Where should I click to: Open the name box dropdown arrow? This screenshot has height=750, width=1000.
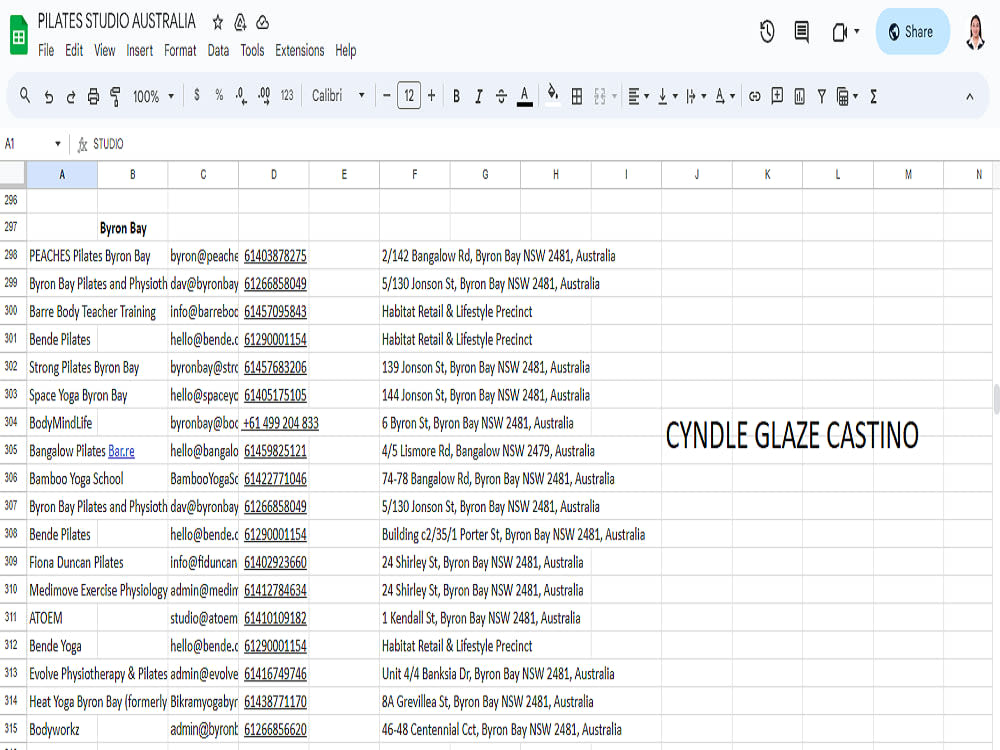57,144
